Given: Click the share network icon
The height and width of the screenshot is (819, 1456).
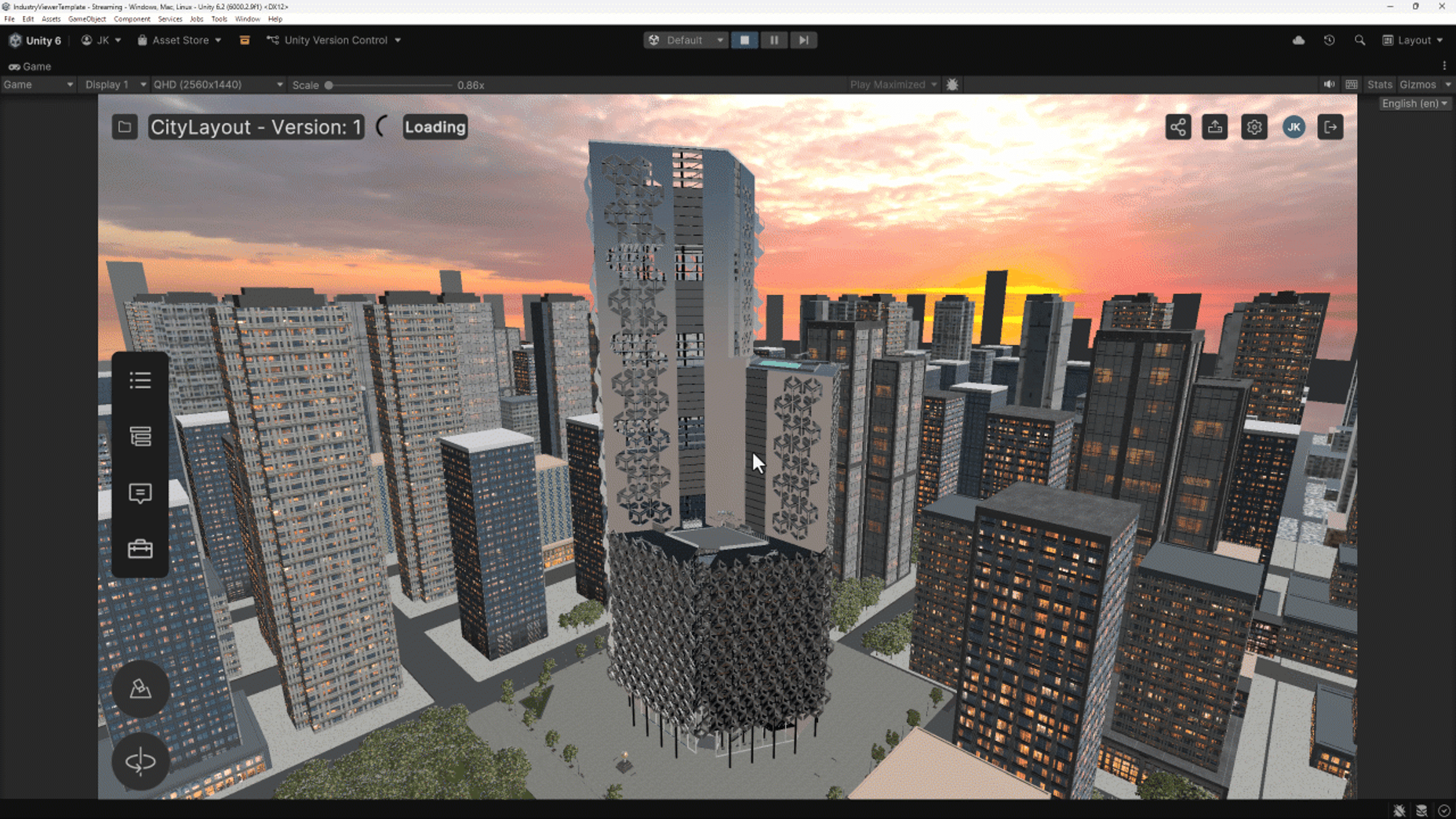Looking at the screenshot, I should pyautogui.click(x=1178, y=127).
